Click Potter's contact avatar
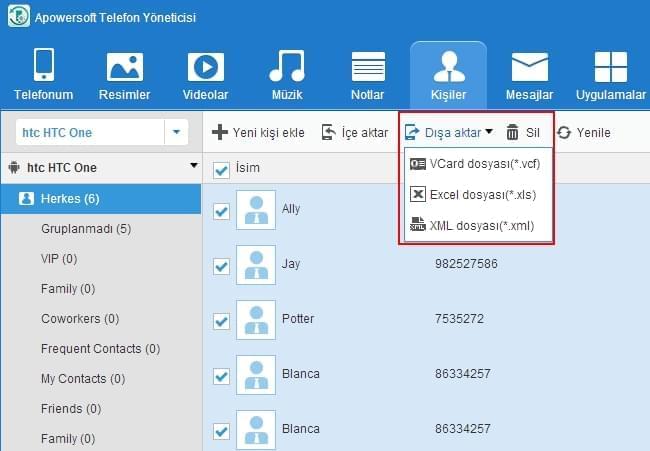Image resolution: width=650 pixels, height=451 pixels. pyautogui.click(x=256, y=320)
